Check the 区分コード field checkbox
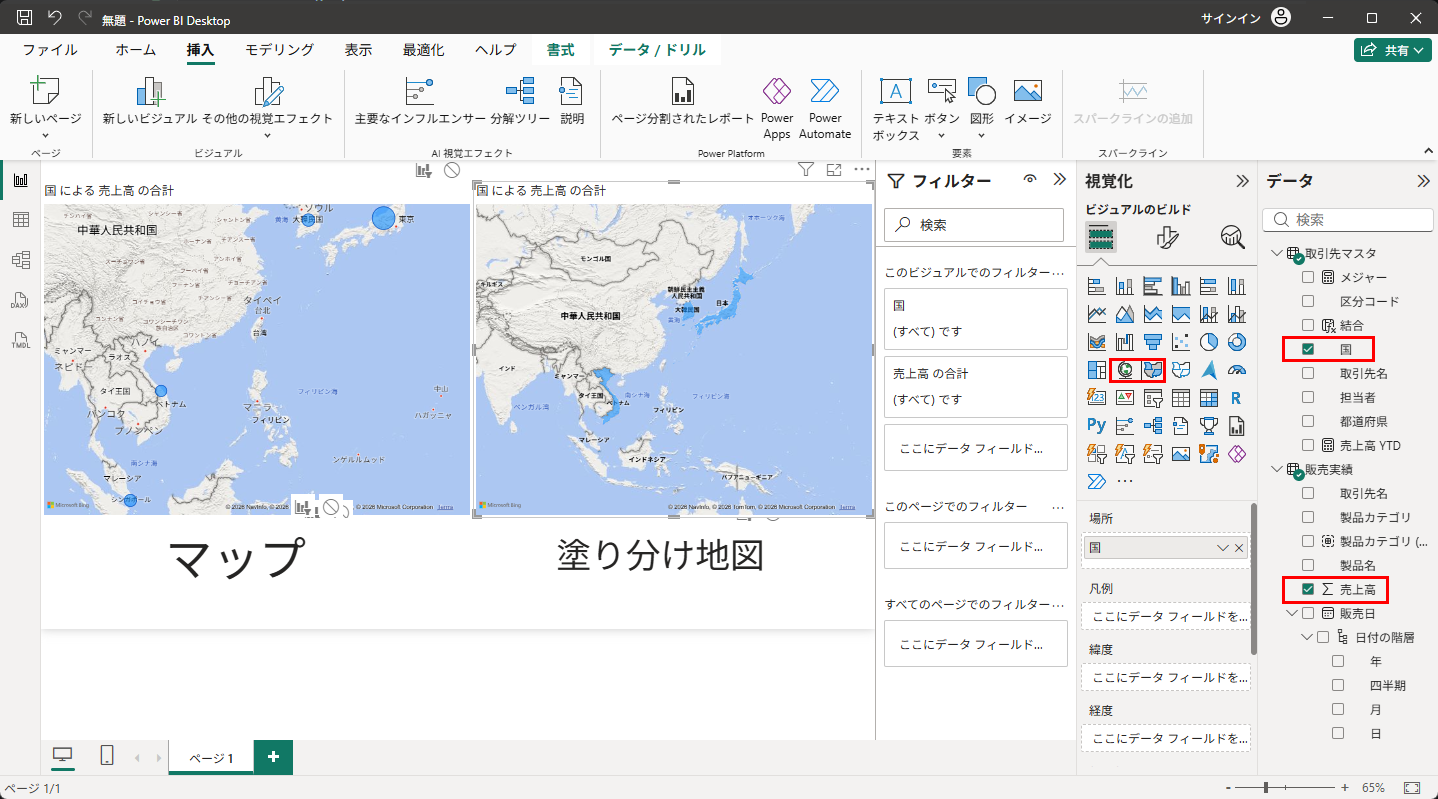This screenshot has height=799, width=1438. click(x=1308, y=301)
